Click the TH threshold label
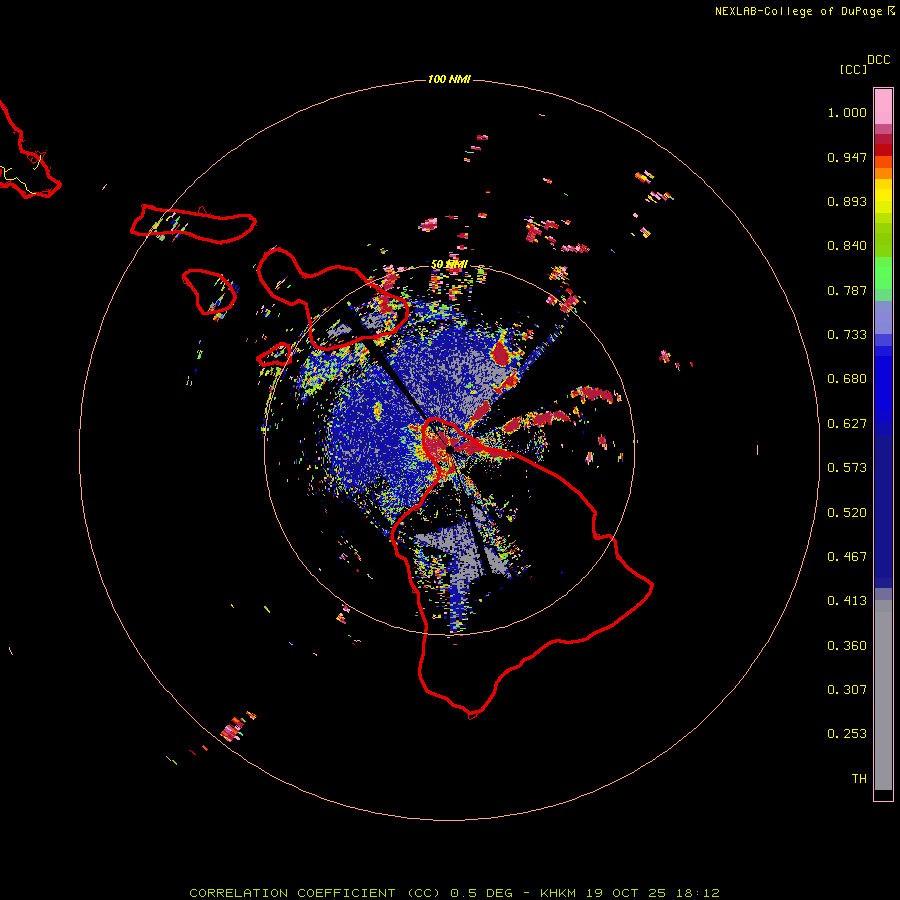The width and height of the screenshot is (900, 900). click(859, 779)
